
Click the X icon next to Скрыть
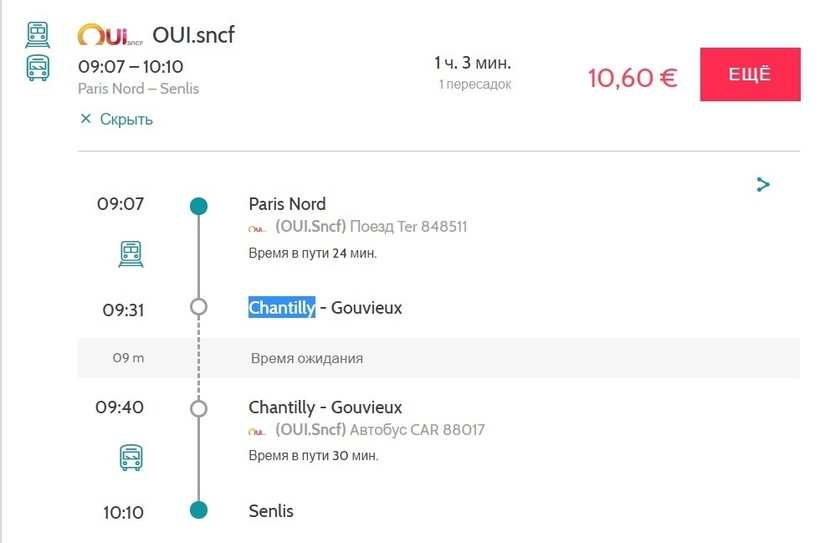pos(86,119)
